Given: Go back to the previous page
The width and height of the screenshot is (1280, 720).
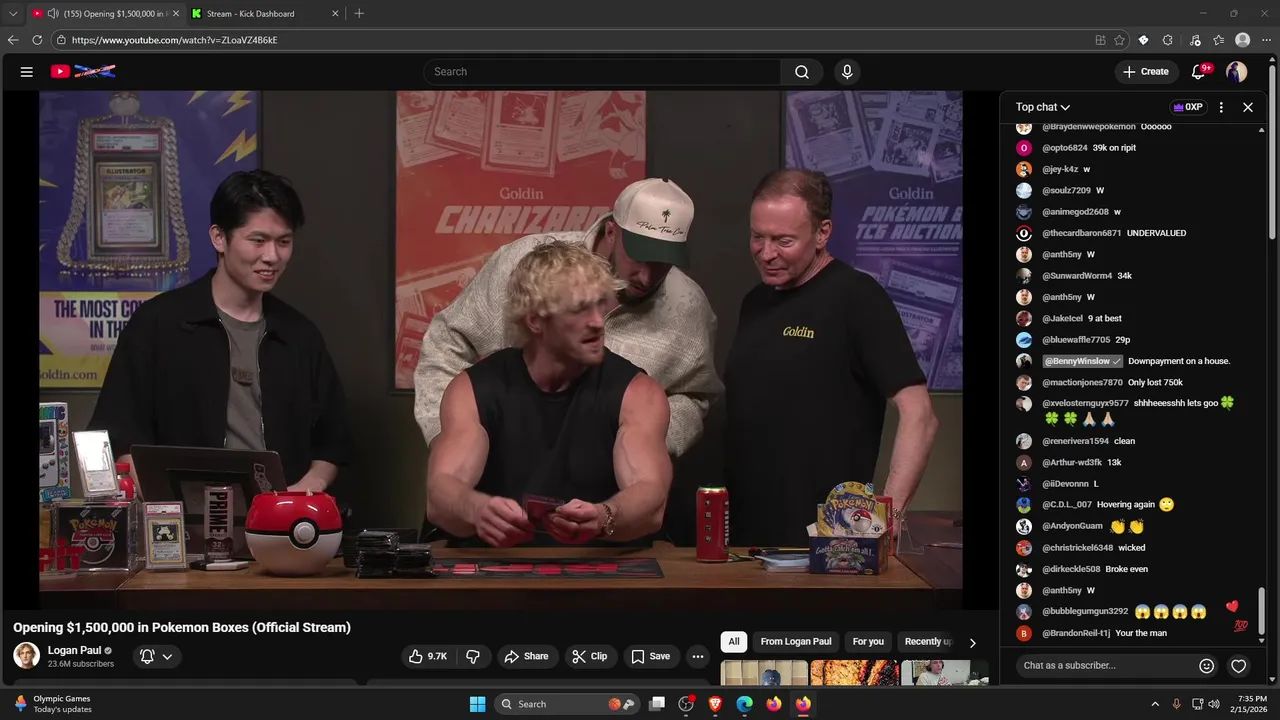Looking at the screenshot, I should point(13,40).
